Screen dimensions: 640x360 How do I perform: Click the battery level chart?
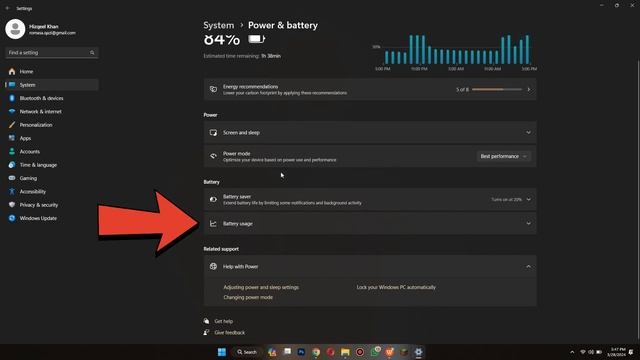455,52
